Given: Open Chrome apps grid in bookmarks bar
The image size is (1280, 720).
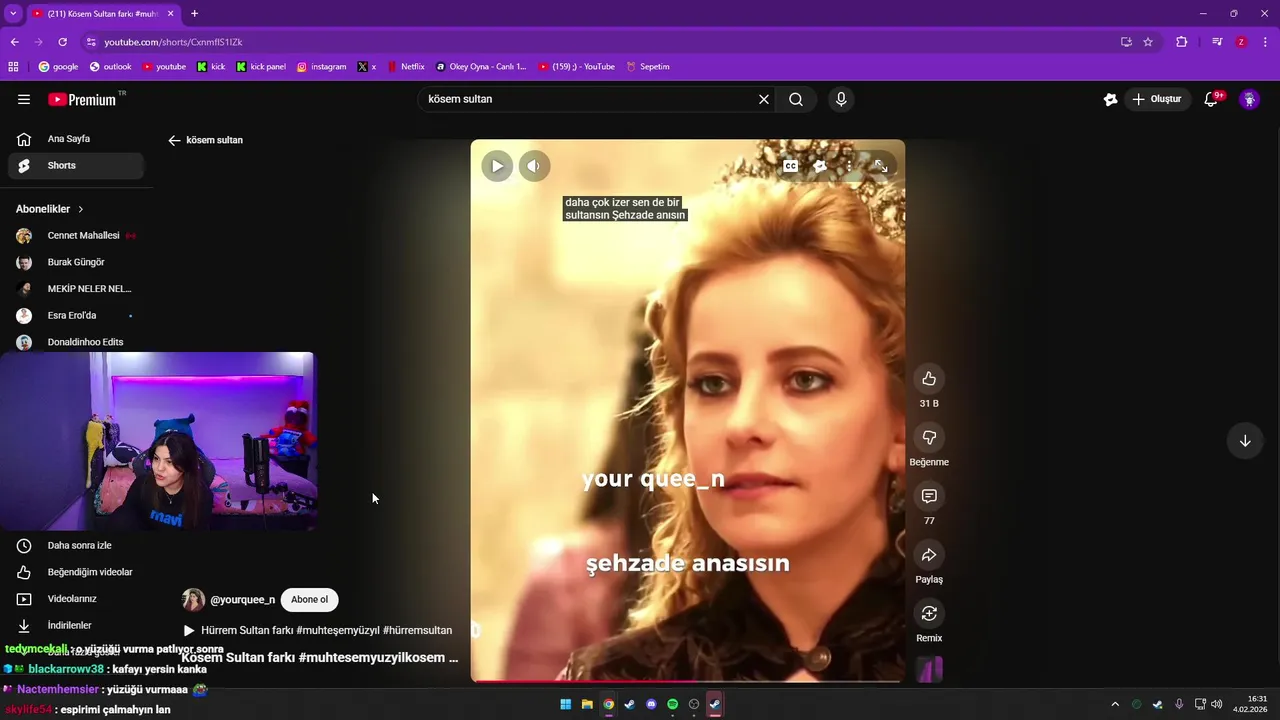Looking at the screenshot, I should 13,67.
